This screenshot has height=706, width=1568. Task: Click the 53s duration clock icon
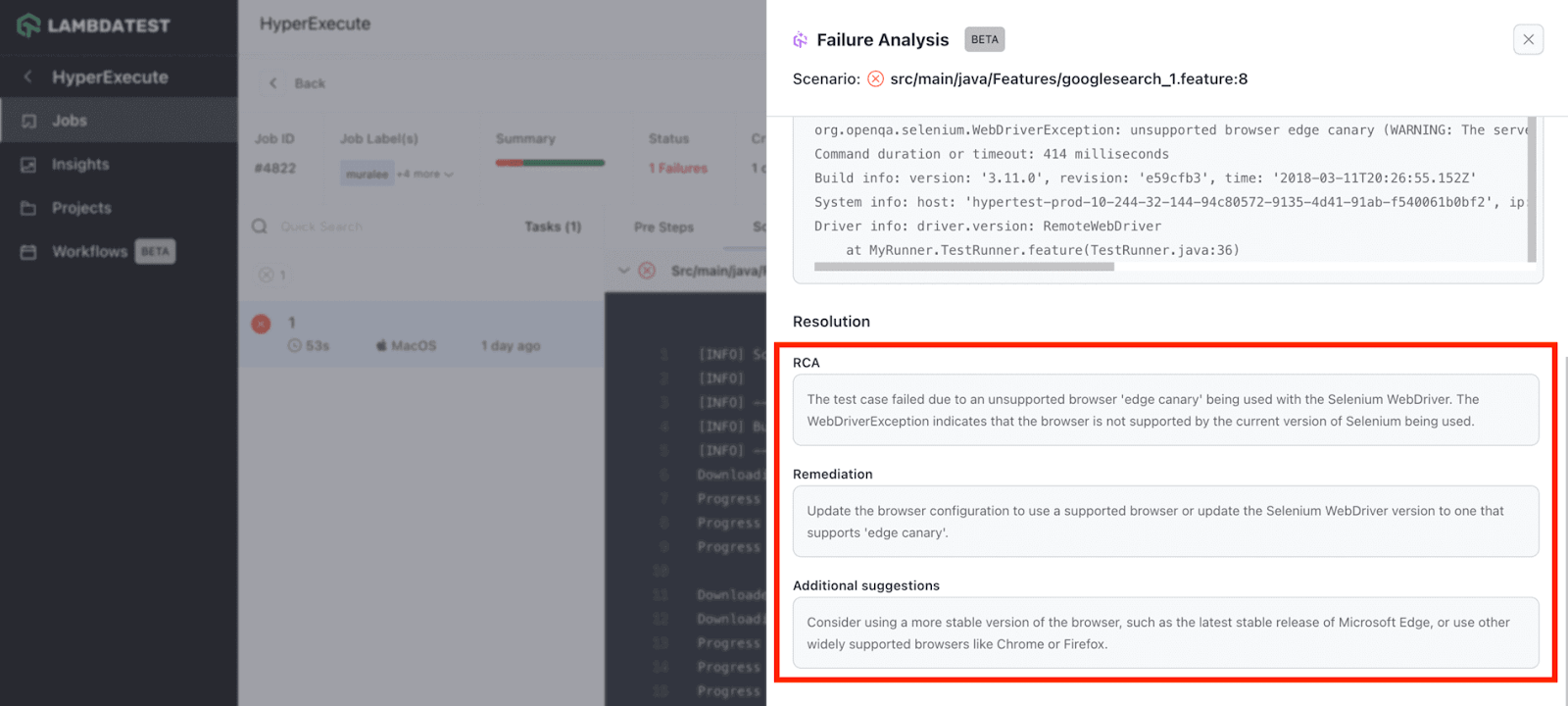tap(294, 346)
